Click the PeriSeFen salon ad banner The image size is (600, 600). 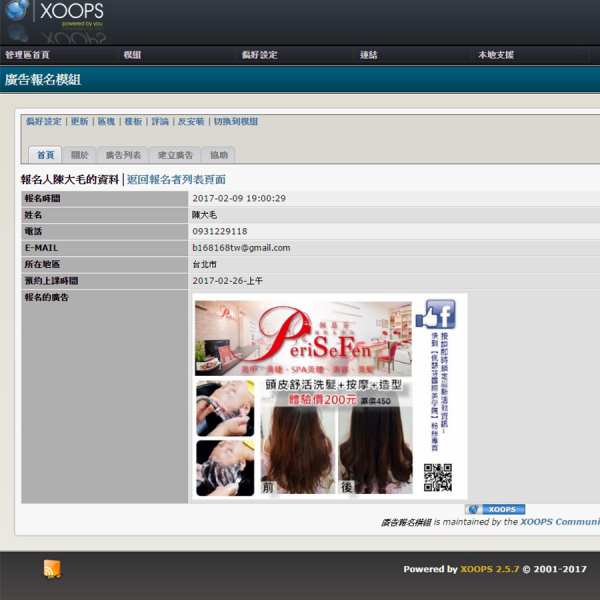303,338
